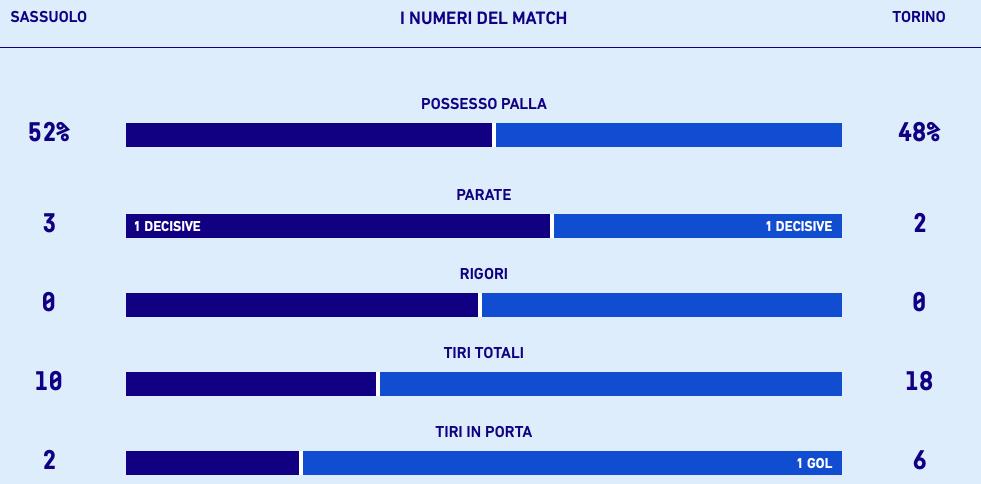
Task: Click Torino's RIGORI bar segment
Action: point(661,305)
